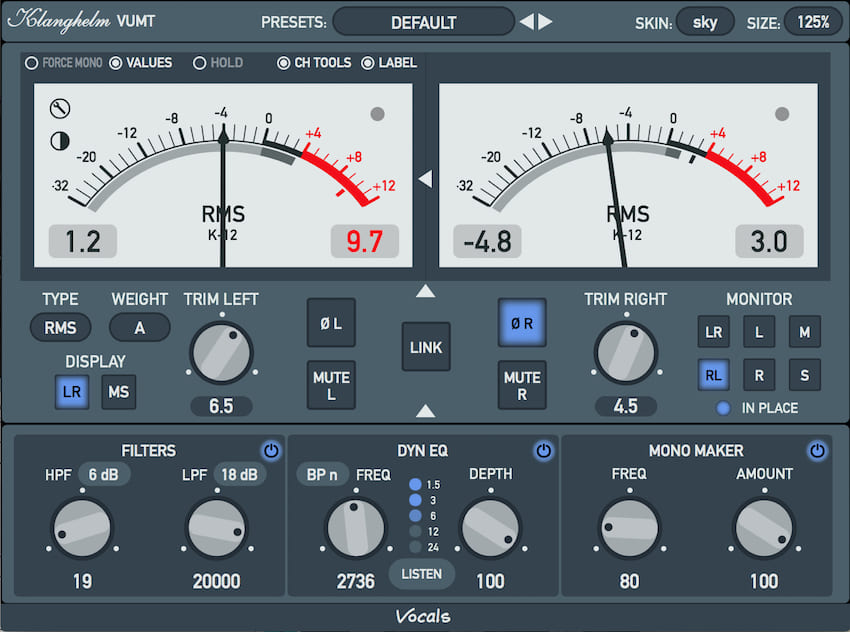Set monitor to LR
Screen dimensions: 850x632
point(713,332)
